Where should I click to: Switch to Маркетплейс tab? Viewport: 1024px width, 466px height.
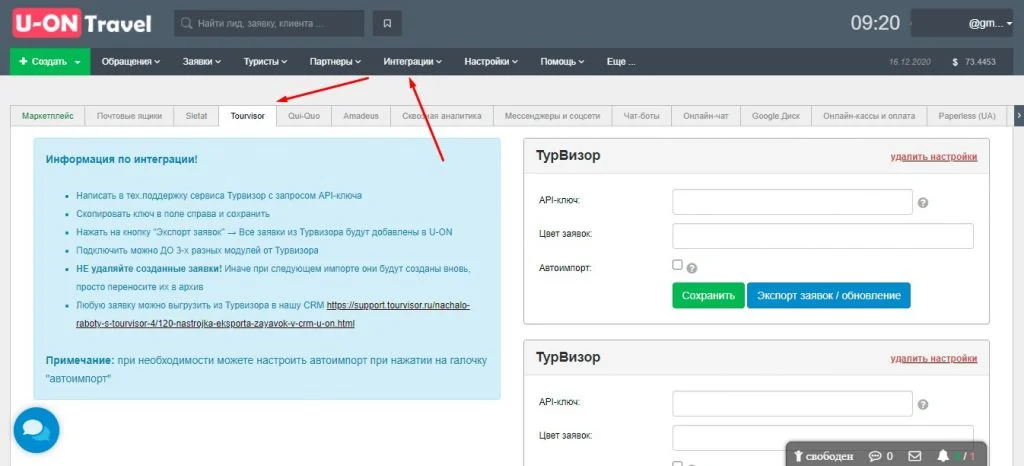coord(48,116)
